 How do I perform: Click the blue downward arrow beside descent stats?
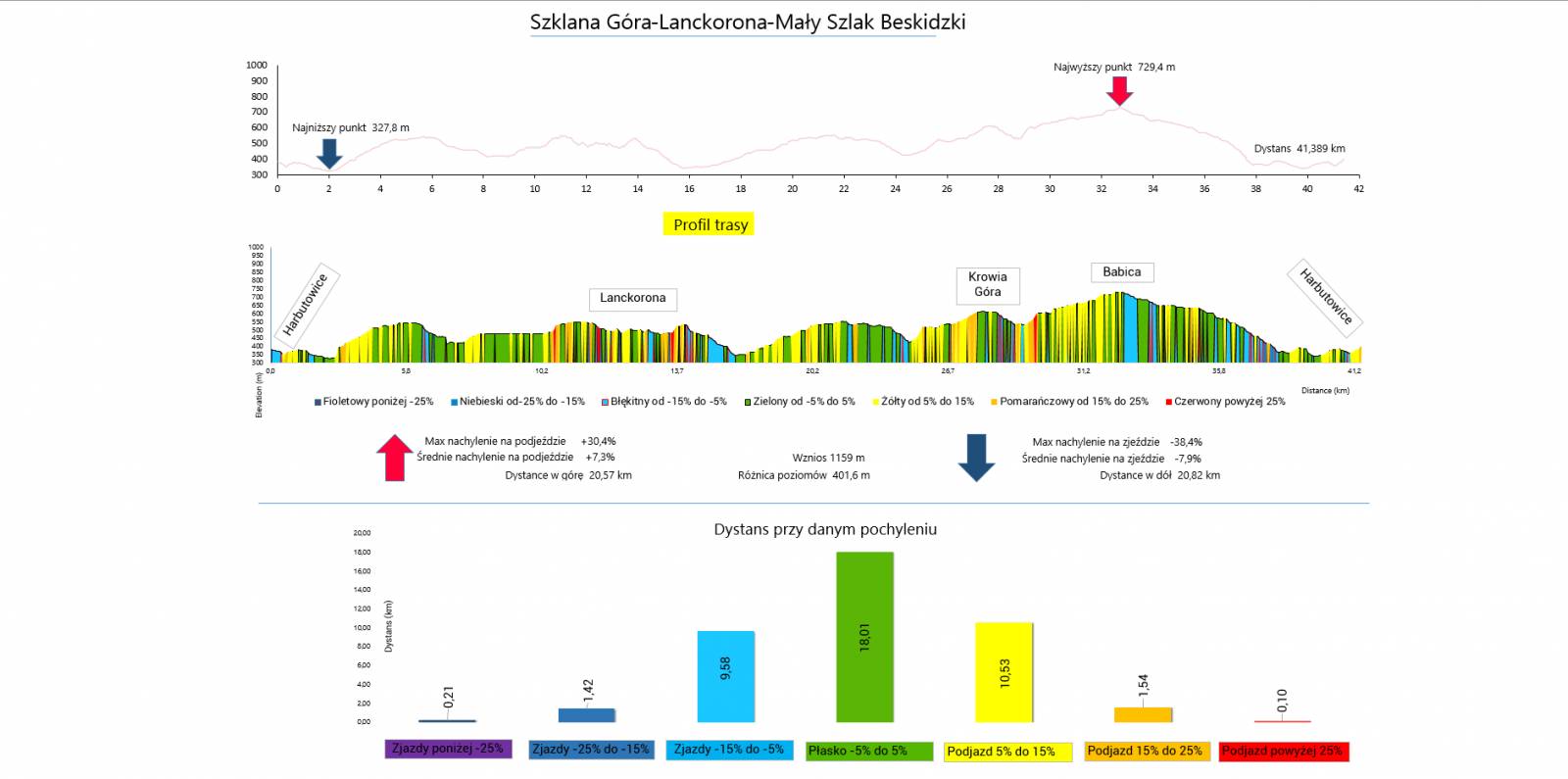pos(976,458)
